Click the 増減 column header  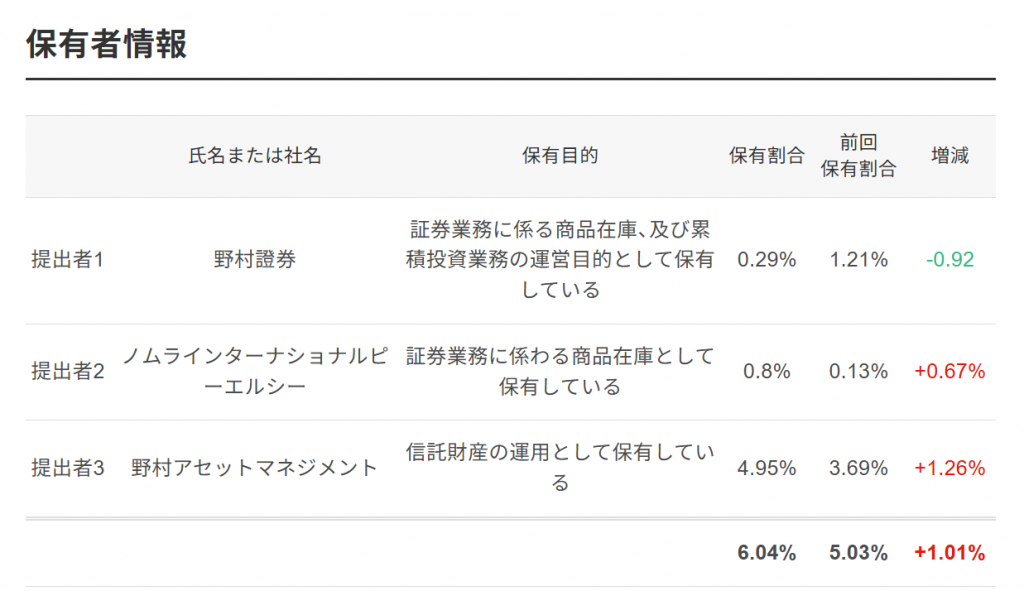950,155
